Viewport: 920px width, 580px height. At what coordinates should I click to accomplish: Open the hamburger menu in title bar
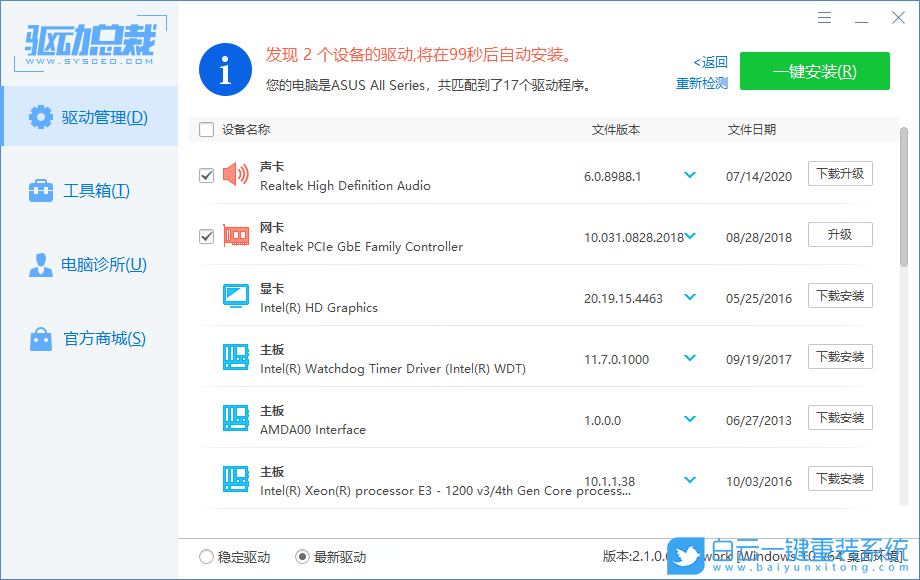point(824,18)
